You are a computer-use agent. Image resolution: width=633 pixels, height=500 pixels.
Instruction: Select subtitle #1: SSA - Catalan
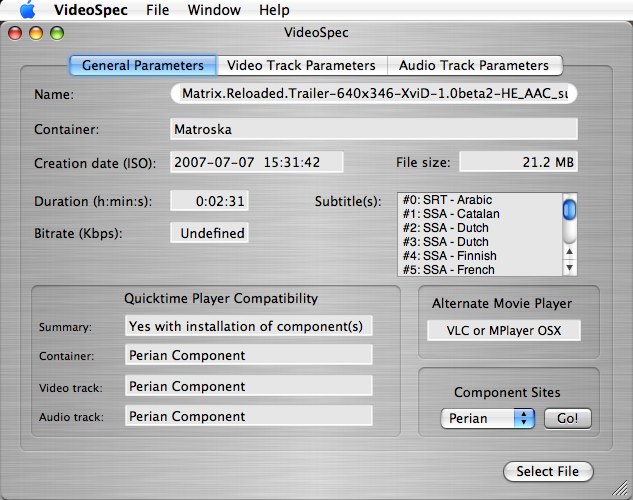pyautogui.click(x=480, y=214)
